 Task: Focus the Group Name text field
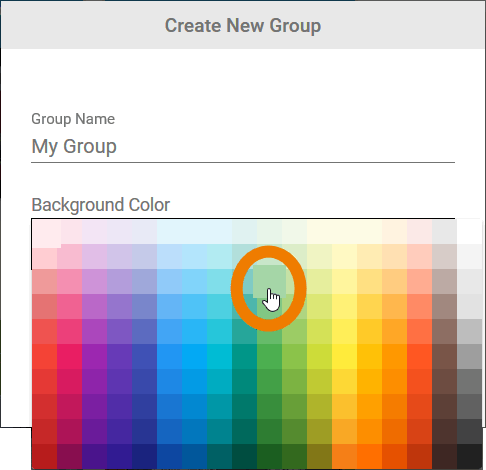[x=243, y=147]
